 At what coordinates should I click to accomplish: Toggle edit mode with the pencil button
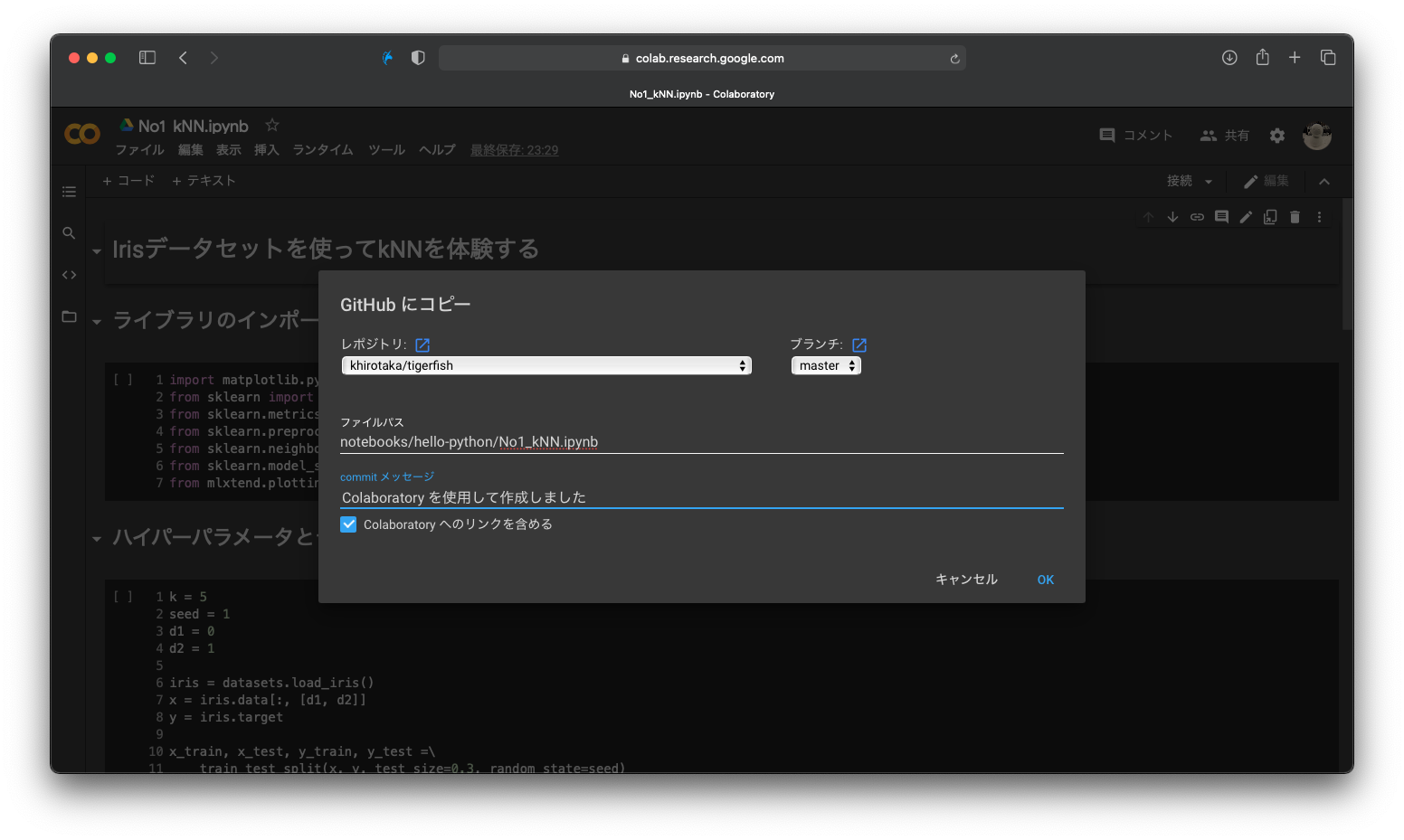click(x=1266, y=181)
